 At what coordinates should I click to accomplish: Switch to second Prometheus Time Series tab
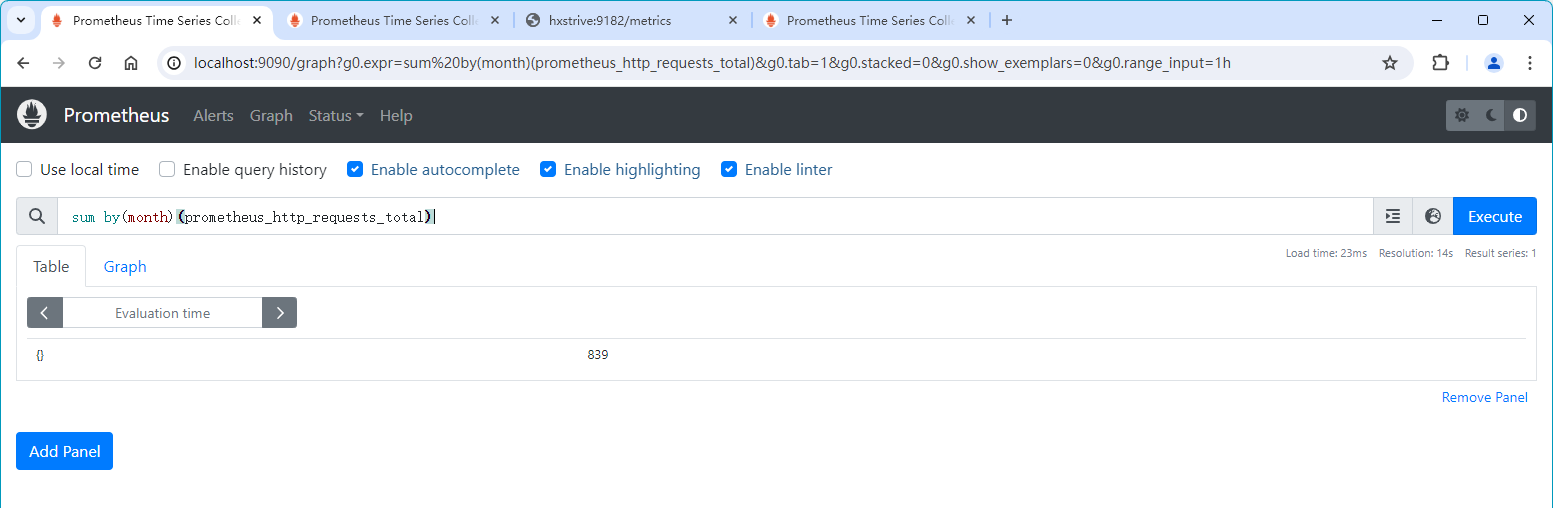[x=393, y=20]
